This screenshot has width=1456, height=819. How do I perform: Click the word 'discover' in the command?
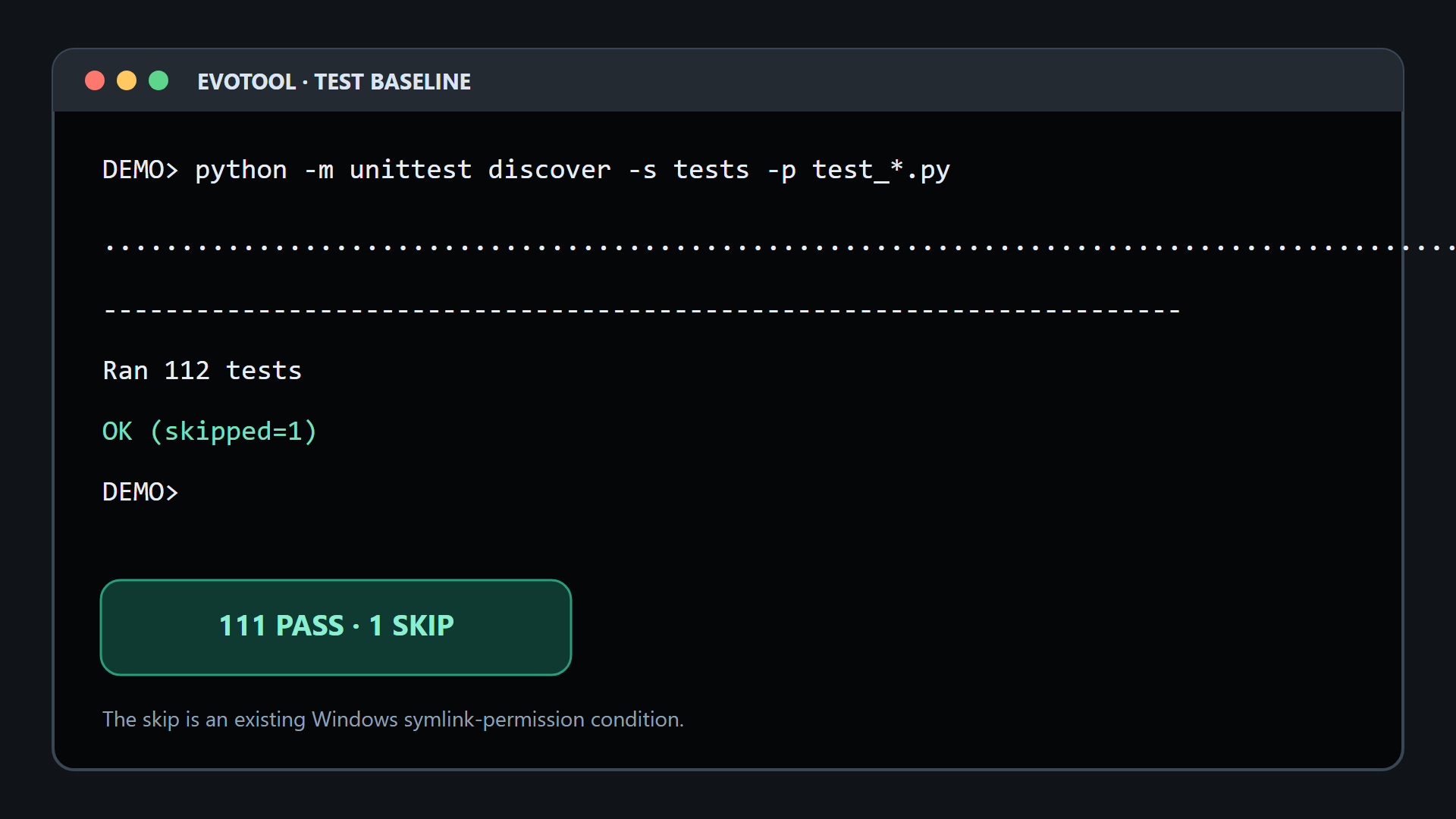(549, 170)
